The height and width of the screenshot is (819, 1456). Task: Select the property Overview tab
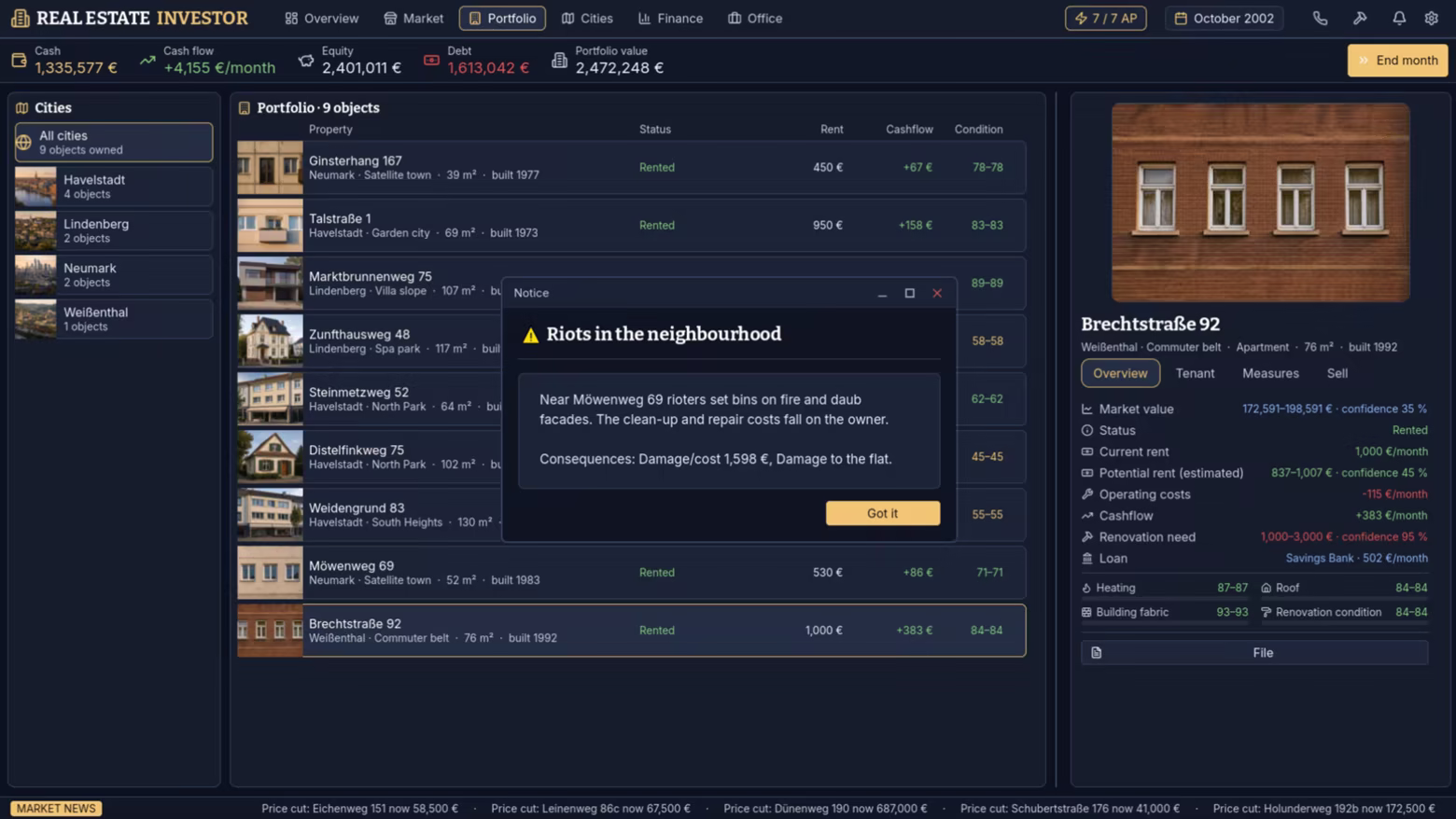click(1120, 373)
